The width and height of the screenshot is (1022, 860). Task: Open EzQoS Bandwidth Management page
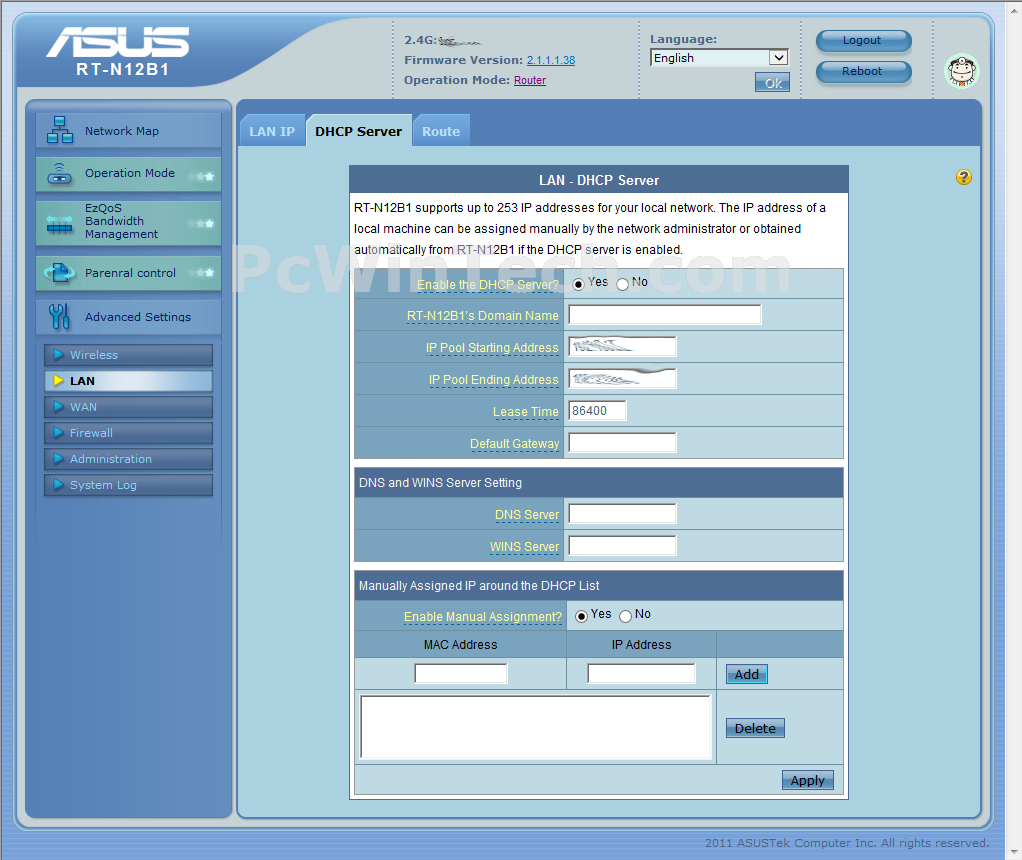128,222
